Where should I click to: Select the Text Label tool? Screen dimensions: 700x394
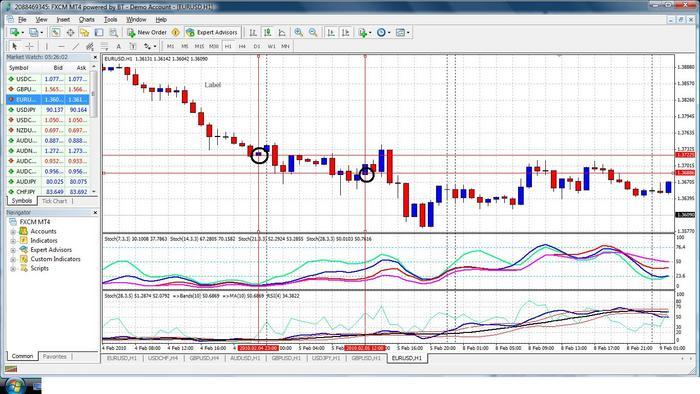(133, 46)
